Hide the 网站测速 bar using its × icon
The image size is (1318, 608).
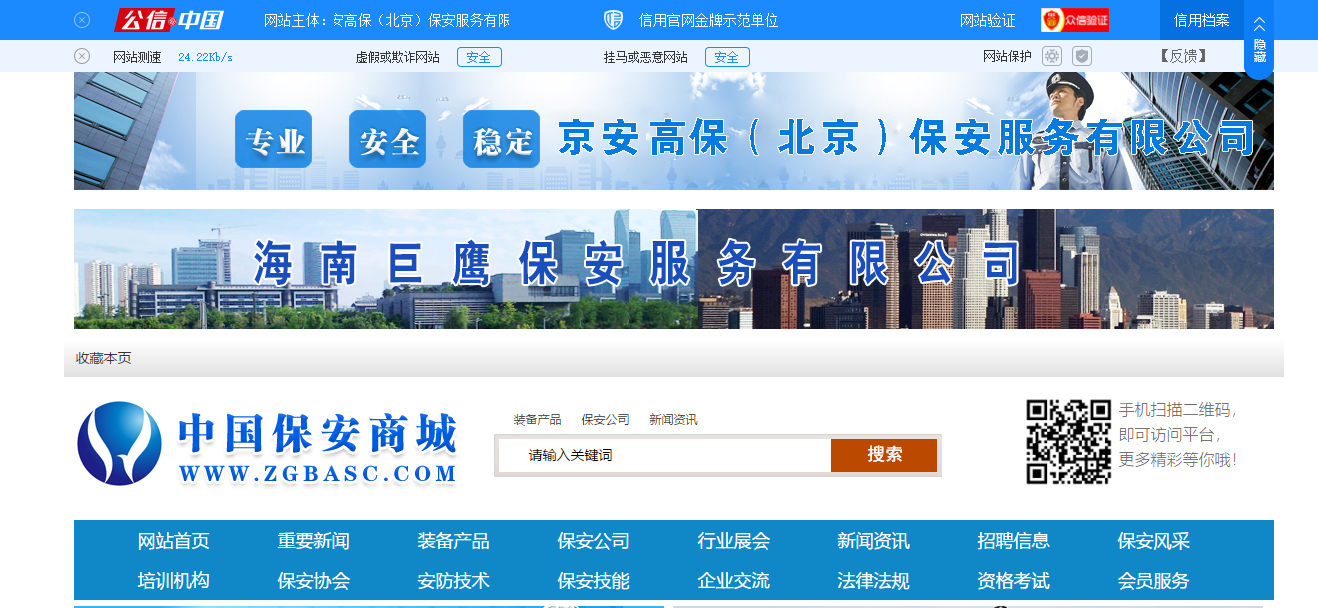click(82, 55)
